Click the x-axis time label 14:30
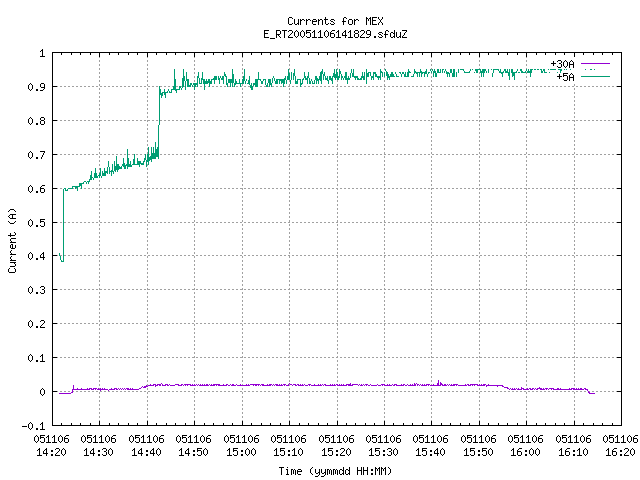 coord(99,452)
